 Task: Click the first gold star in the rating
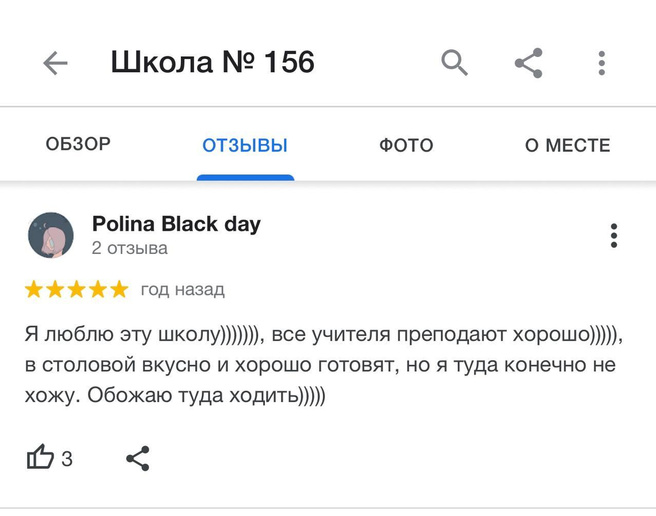[34, 290]
